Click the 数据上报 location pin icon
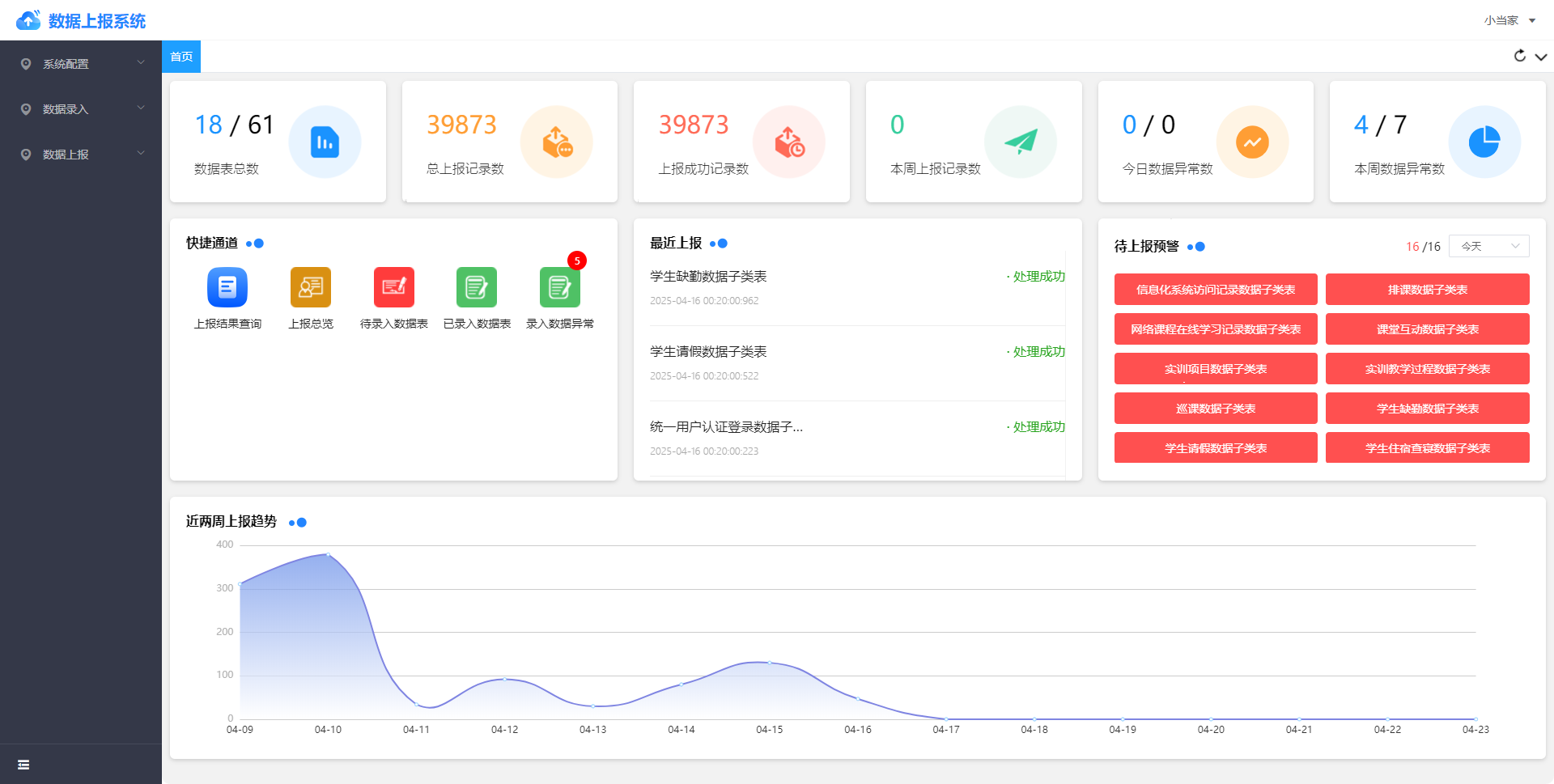 [x=26, y=155]
